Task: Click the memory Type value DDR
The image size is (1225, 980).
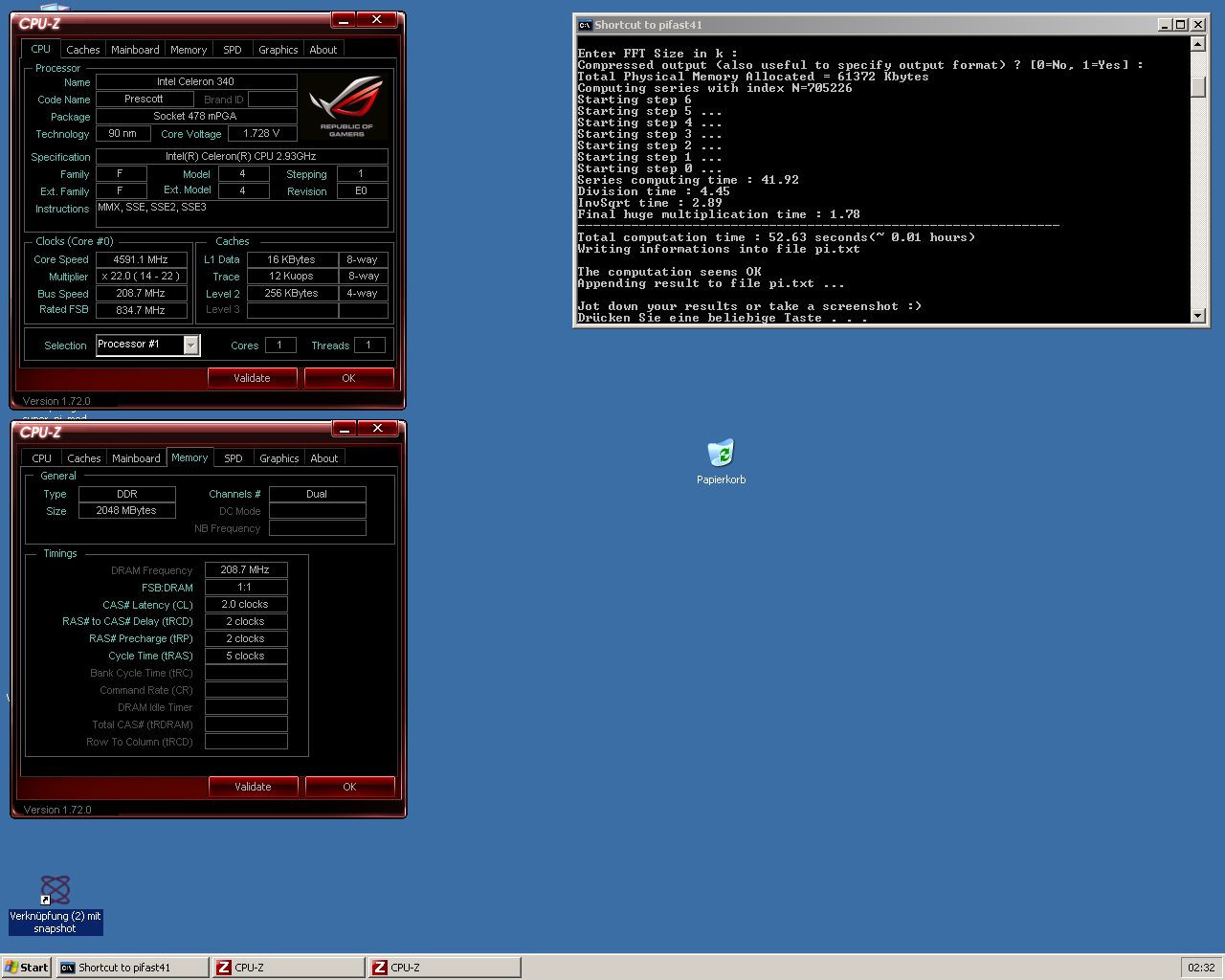Action: pyautogui.click(x=127, y=494)
